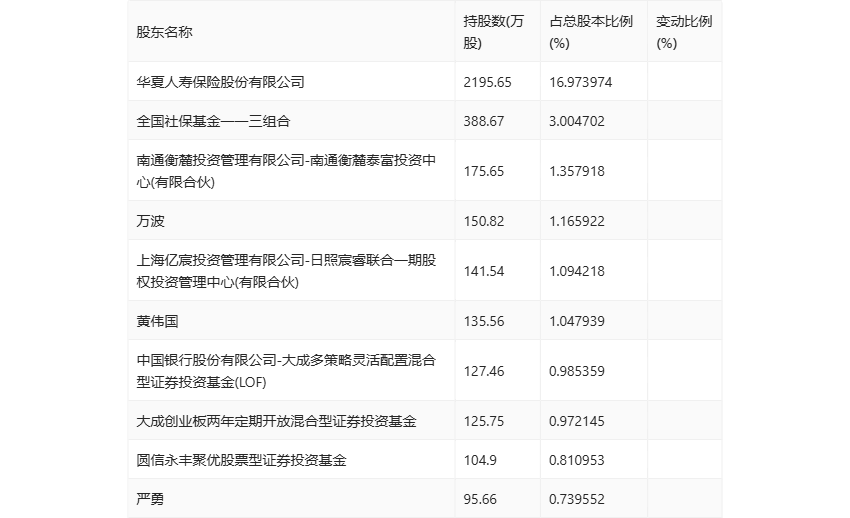Click the value 388.67

click(484, 121)
